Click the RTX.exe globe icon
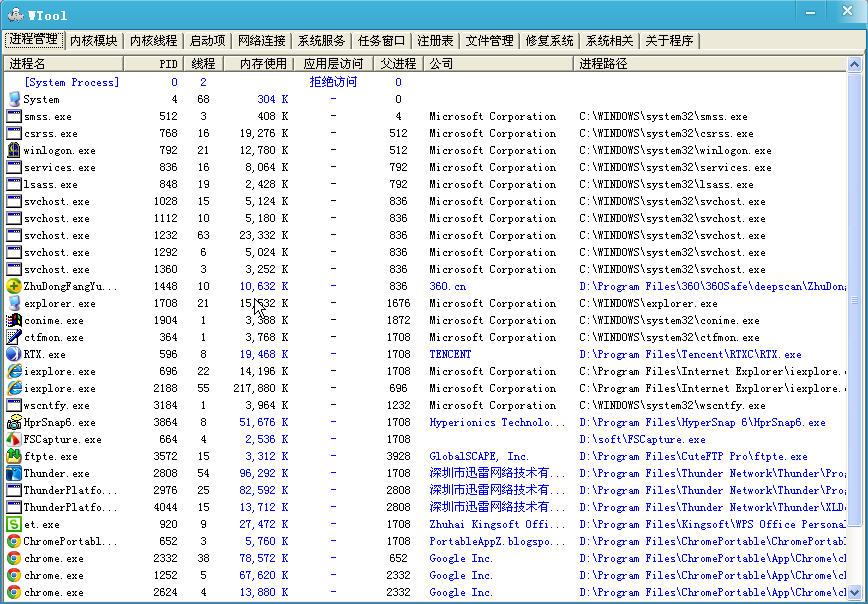Screen dimensions: 868x604 [14, 354]
